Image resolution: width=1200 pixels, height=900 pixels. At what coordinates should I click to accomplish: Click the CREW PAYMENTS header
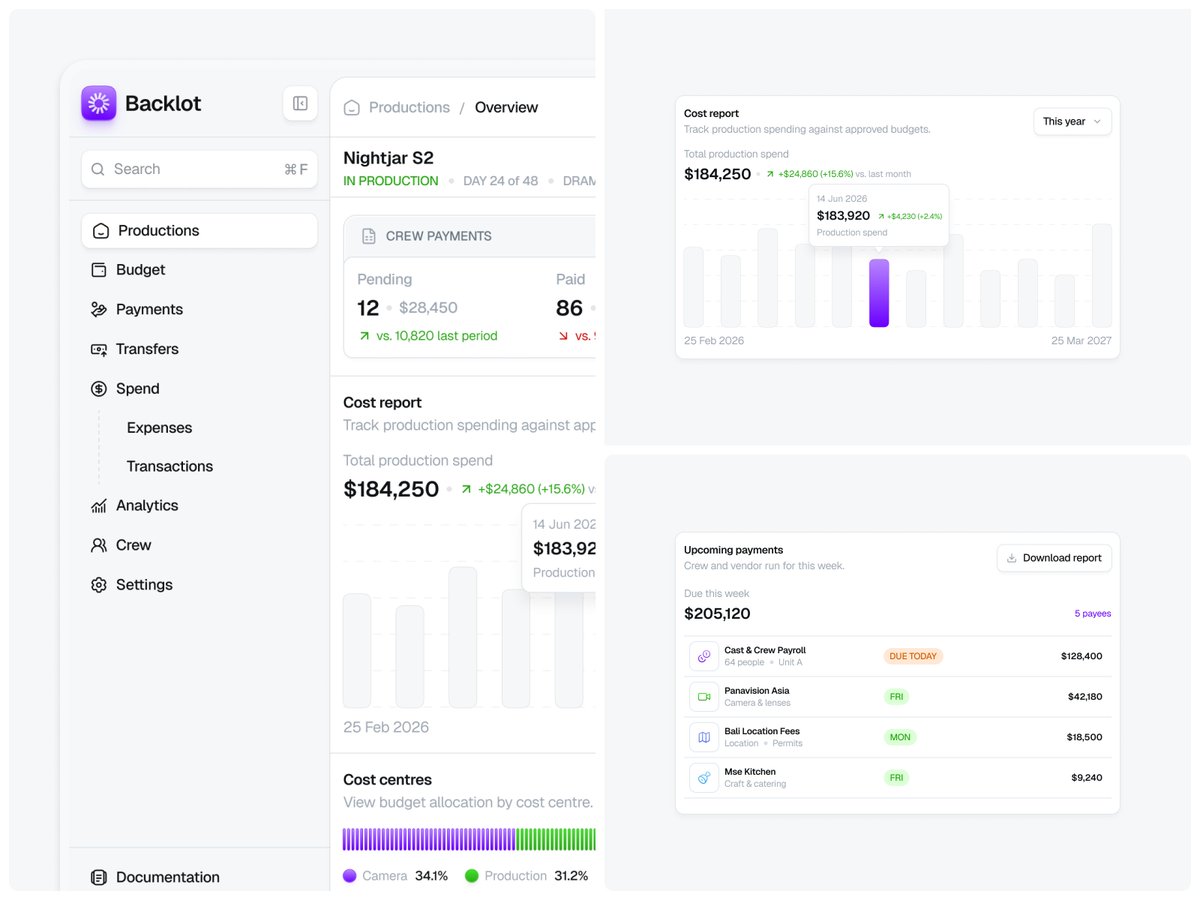[x=439, y=236]
